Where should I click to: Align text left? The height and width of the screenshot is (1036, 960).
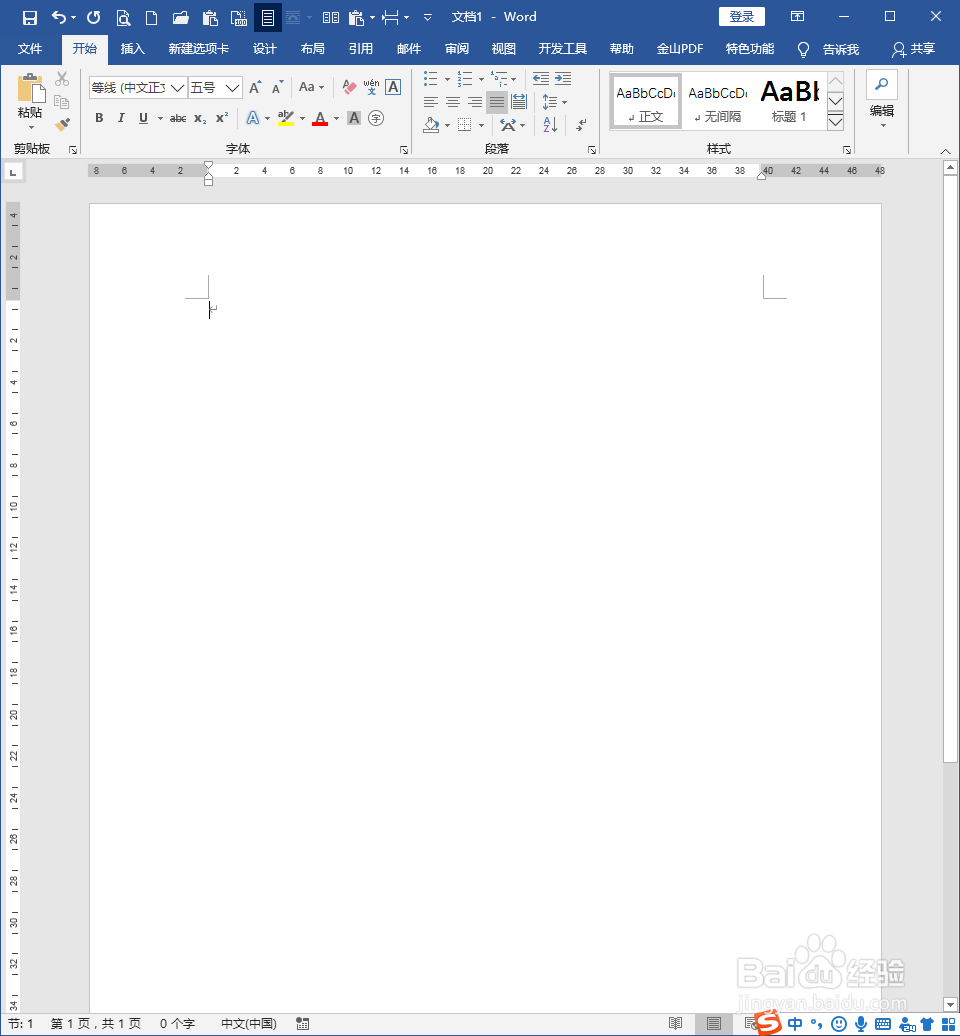tap(431, 102)
